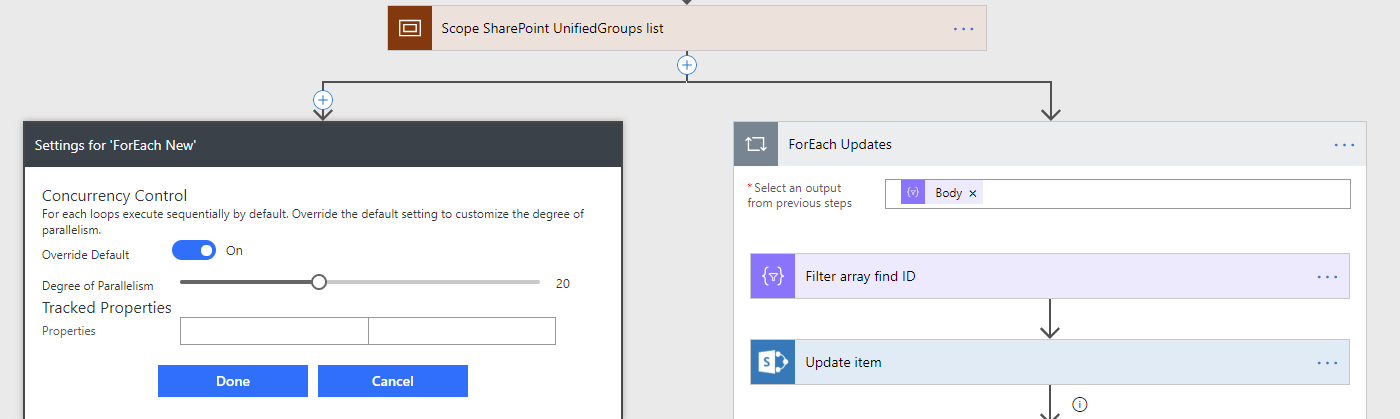Turn off the Override Default toggle

194,251
